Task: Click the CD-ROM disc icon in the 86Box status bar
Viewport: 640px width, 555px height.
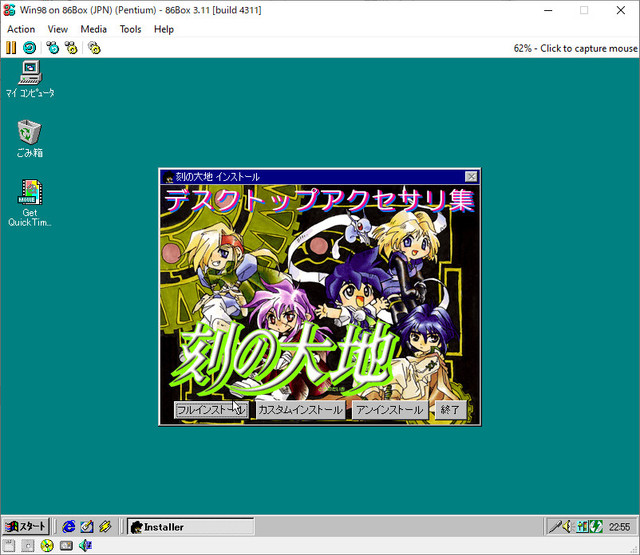Action: (47, 546)
